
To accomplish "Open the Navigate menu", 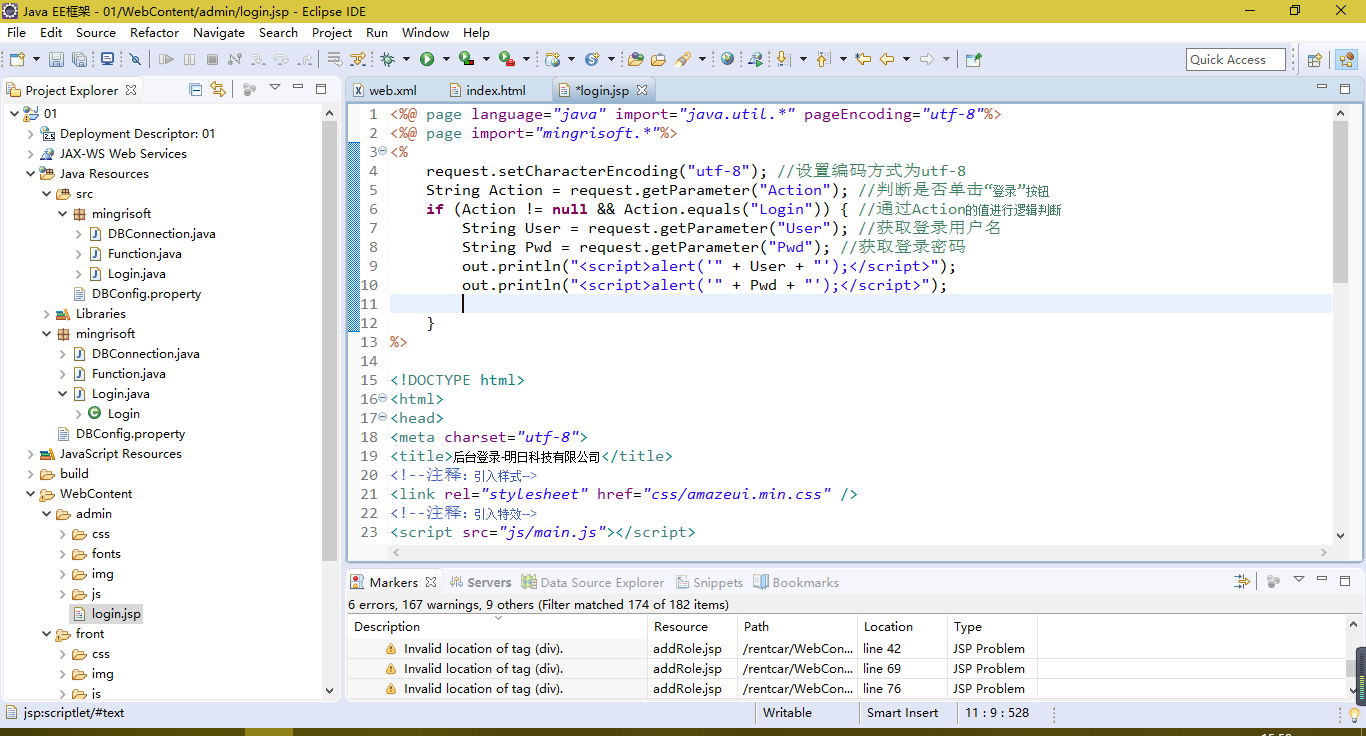I will tap(219, 32).
